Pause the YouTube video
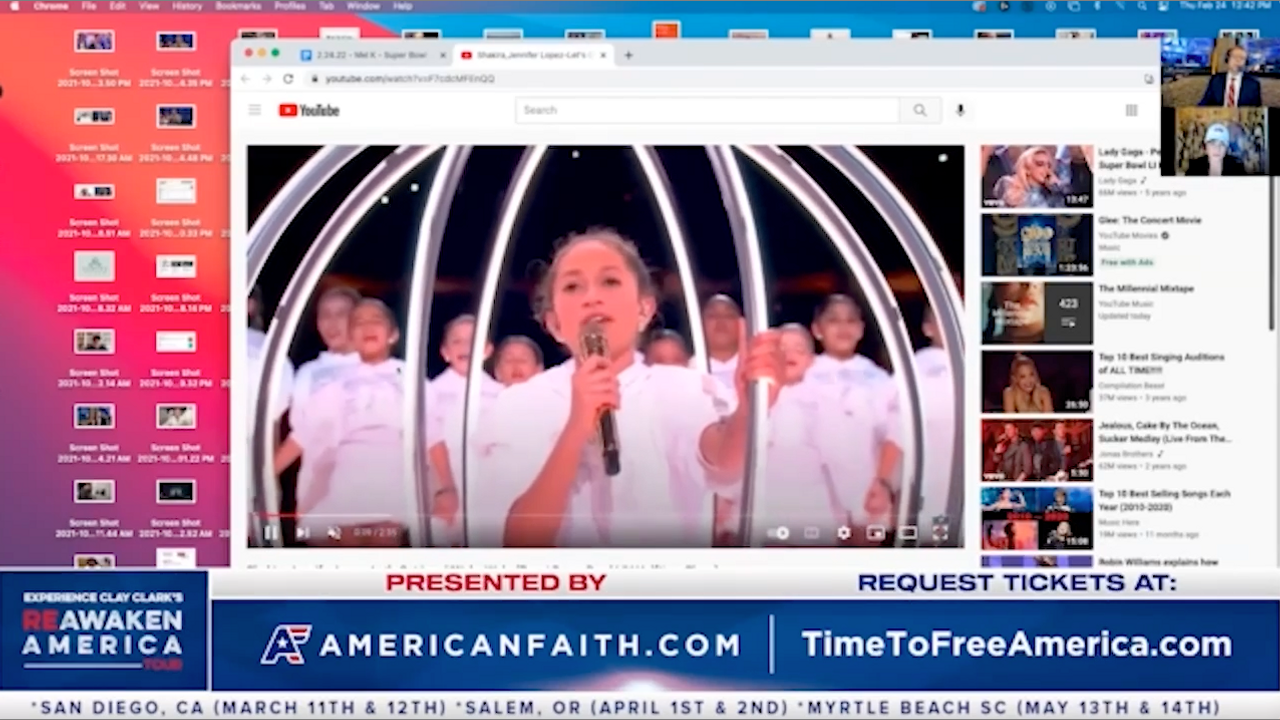Viewport: 1280px width, 720px height. click(x=270, y=533)
